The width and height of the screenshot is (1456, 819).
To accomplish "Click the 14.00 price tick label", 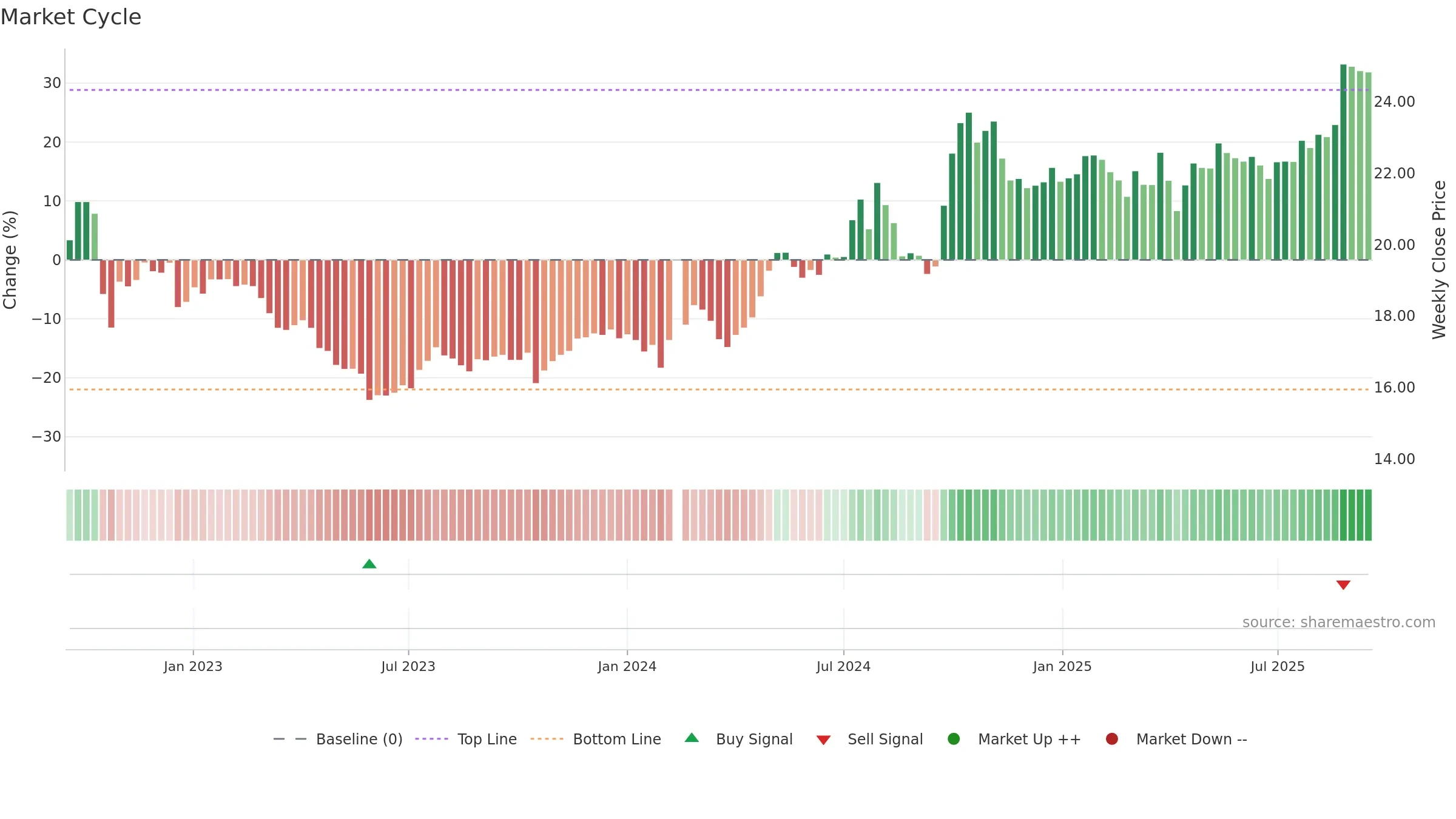I will (1394, 459).
